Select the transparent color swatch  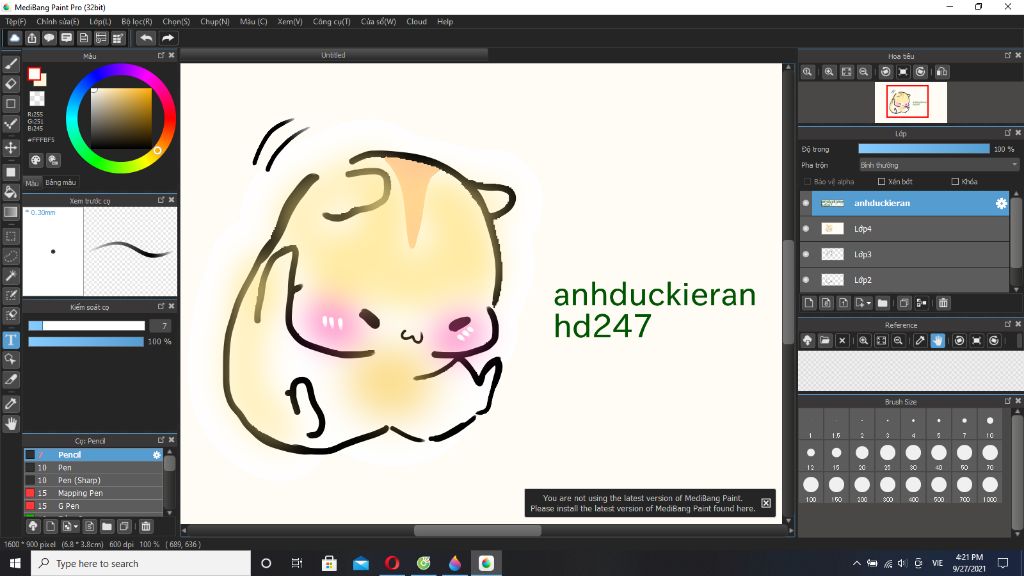[x=37, y=99]
